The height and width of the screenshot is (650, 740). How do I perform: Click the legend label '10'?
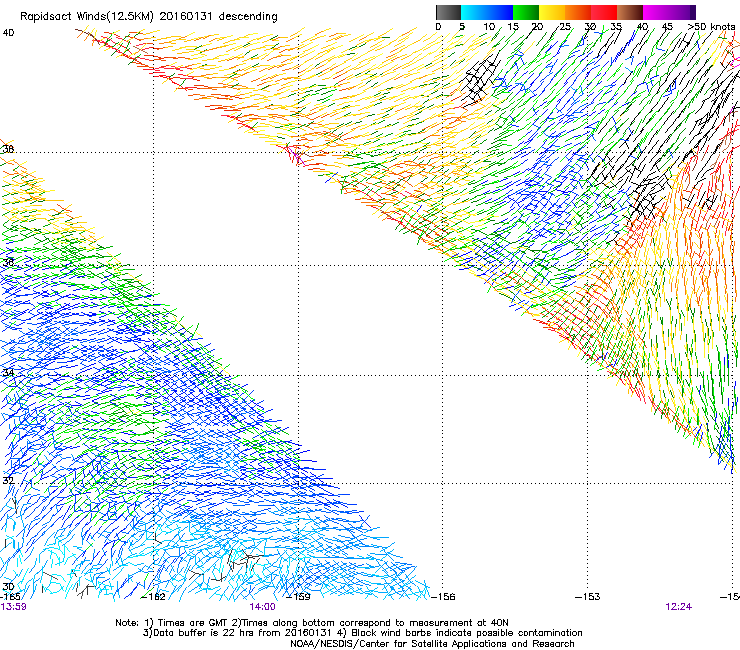pyautogui.click(x=489, y=26)
